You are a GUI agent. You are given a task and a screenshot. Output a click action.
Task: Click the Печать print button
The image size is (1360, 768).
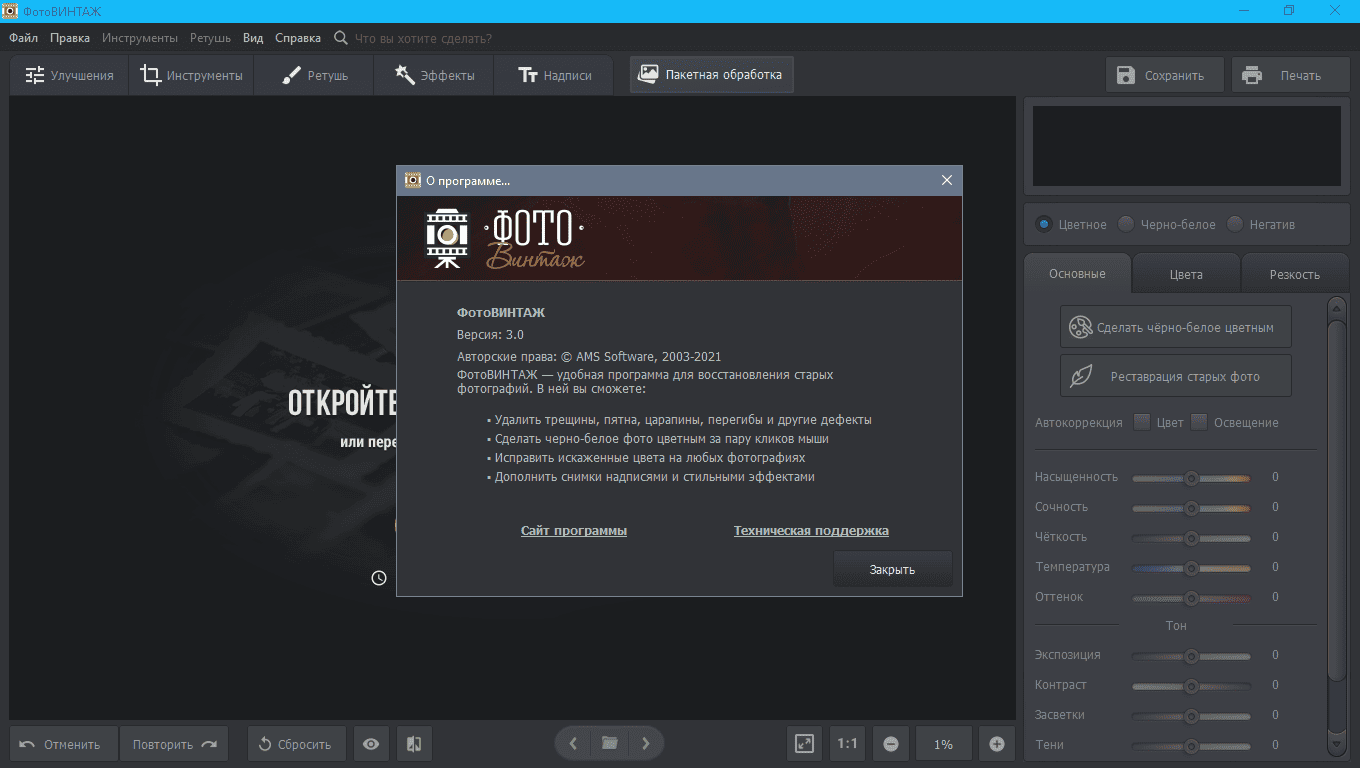tap(1290, 75)
